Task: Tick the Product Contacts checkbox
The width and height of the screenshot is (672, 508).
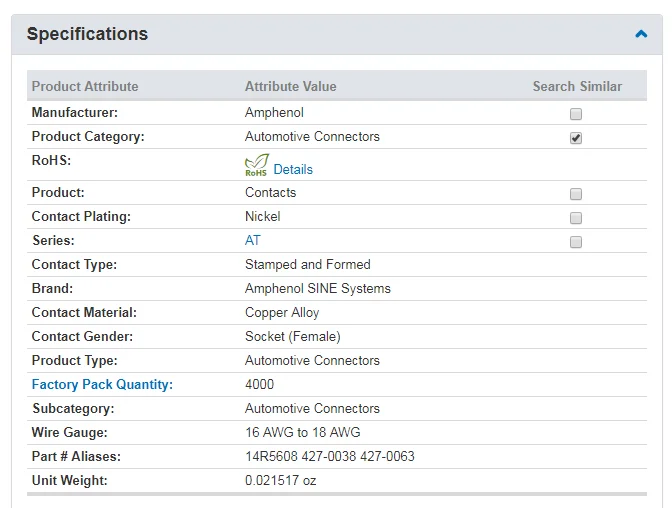Action: (576, 194)
